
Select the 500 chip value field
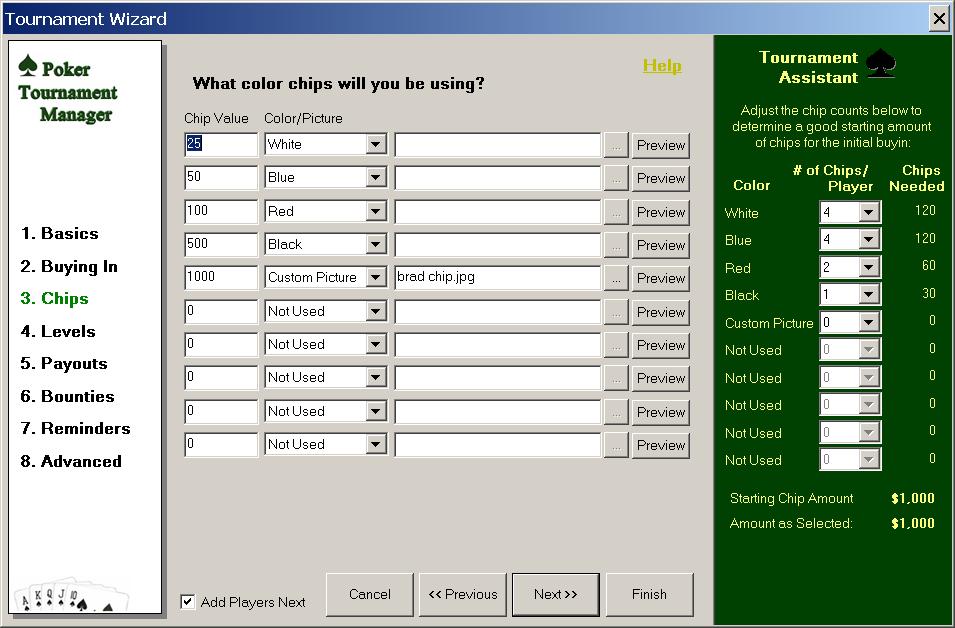click(x=220, y=245)
